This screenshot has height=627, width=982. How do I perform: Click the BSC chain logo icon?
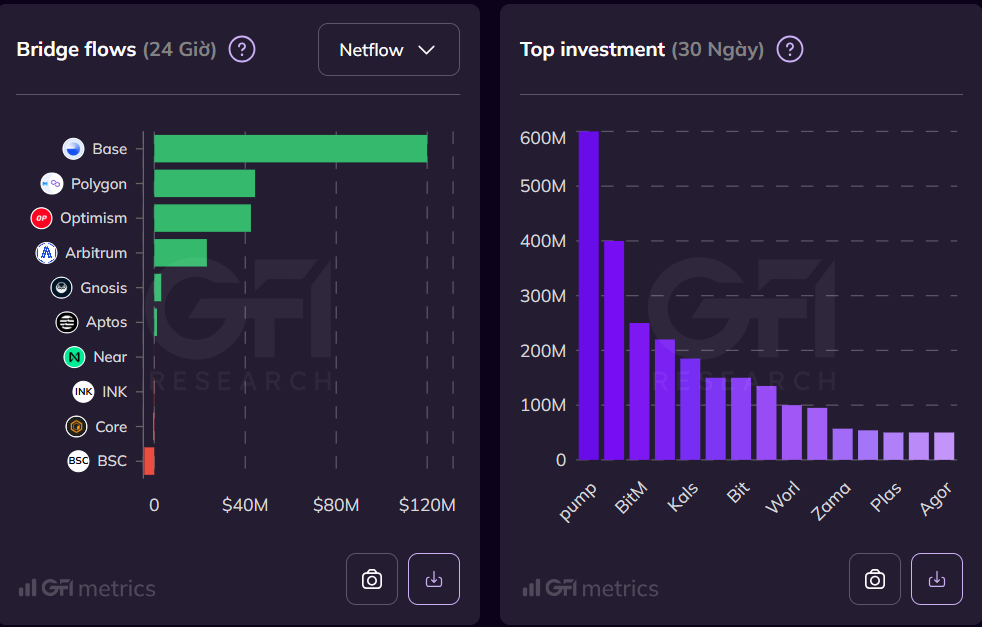point(78,461)
